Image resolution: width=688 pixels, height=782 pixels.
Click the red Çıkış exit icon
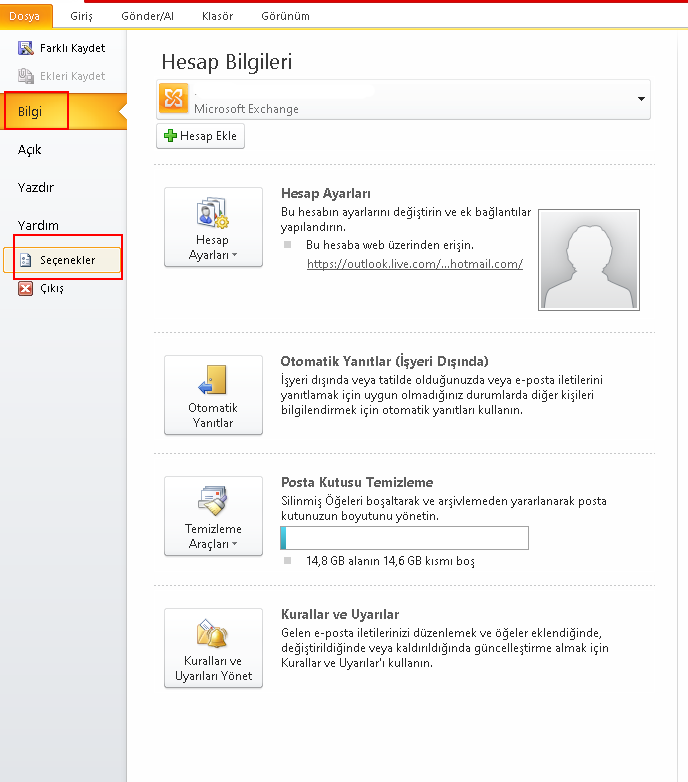point(25,289)
